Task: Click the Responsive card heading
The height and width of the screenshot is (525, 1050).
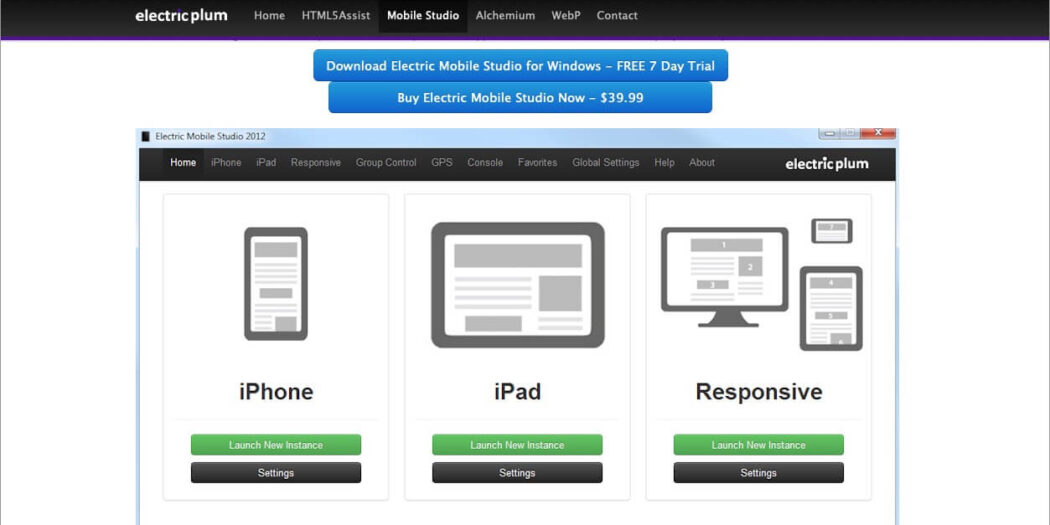Action: point(759,392)
